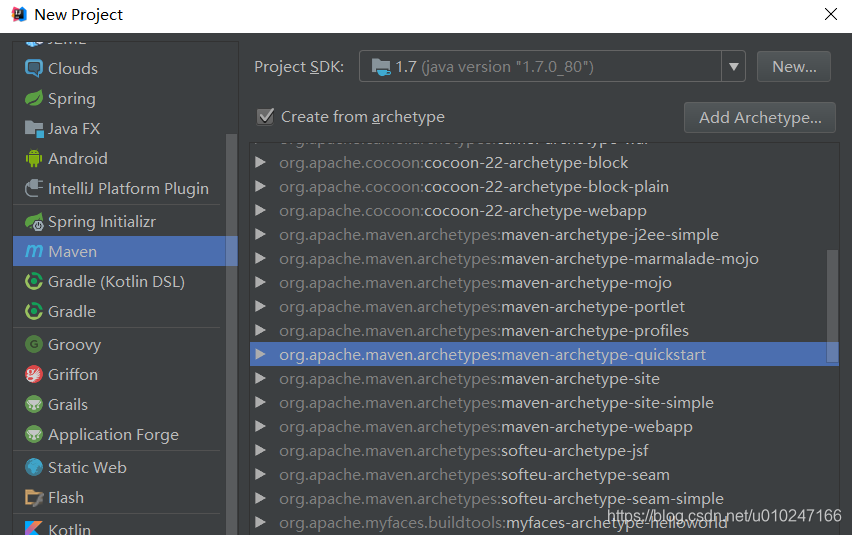Image resolution: width=852 pixels, height=535 pixels.
Task: Click the Add Archetype... button
Action: click(x=760, y=117)
